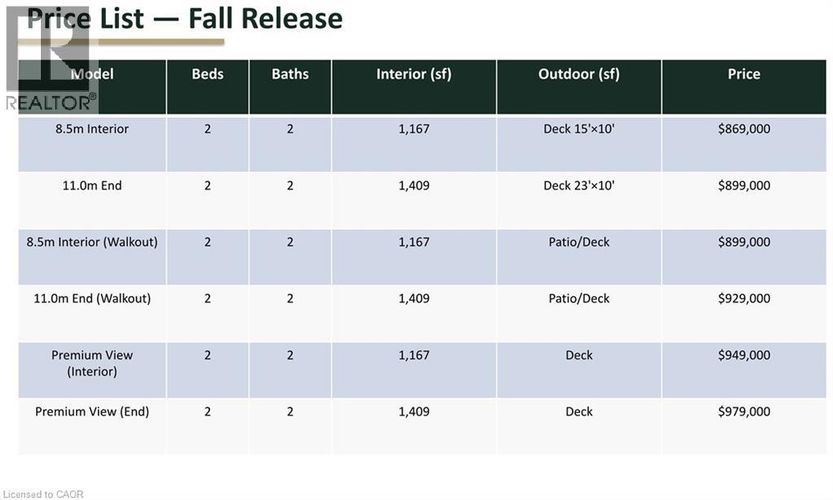This screenshot has height=500, width=833.
Task: Select the Beds column header
Action: pyautogui.click(x=207, y=74)
